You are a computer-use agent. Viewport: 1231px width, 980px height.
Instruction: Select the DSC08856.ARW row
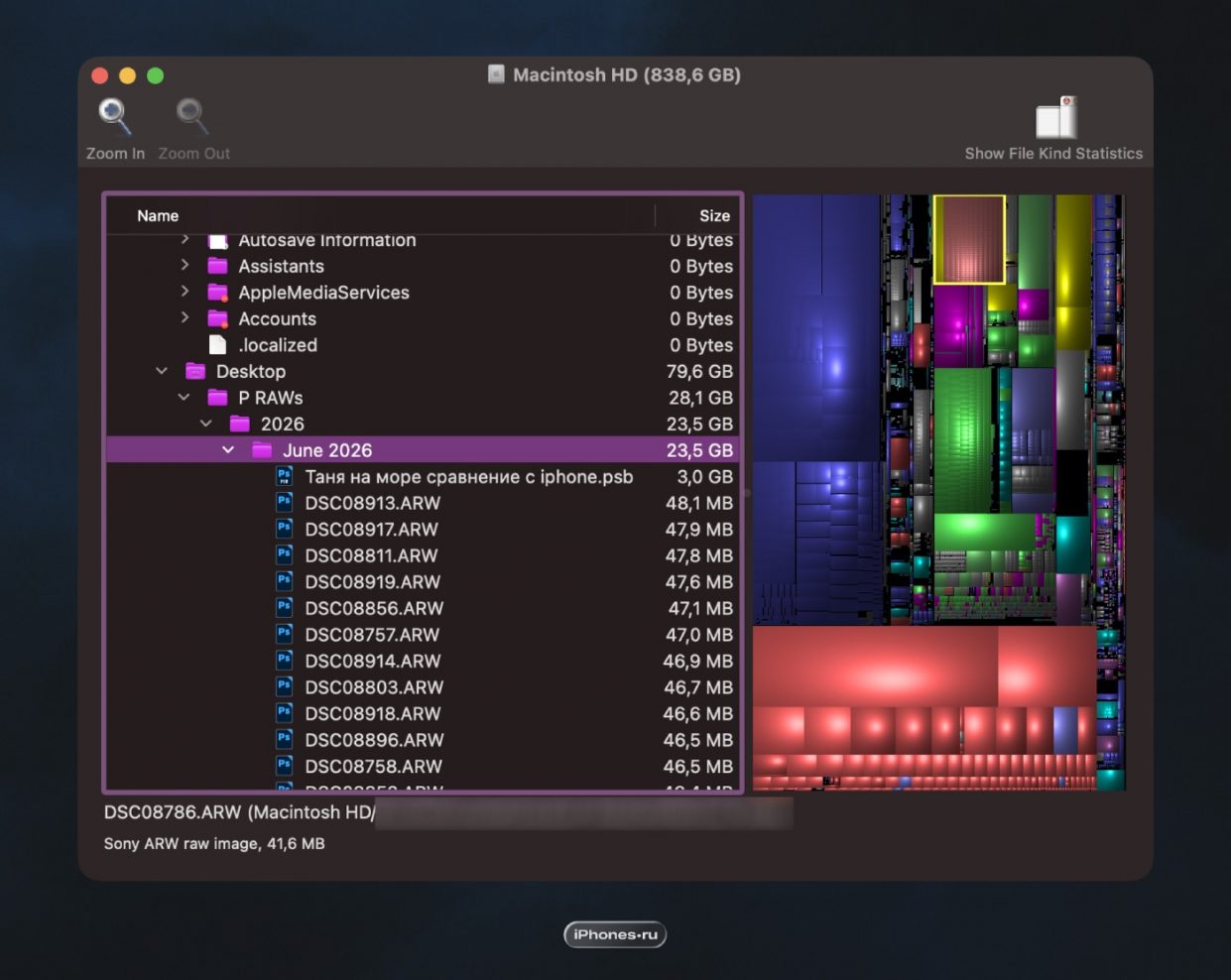[x=425, y=608]
